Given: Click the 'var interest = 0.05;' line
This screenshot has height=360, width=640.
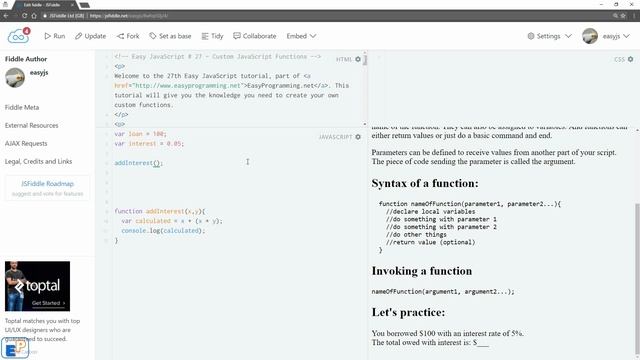Looking at the screenshot, I should [149, 144].
